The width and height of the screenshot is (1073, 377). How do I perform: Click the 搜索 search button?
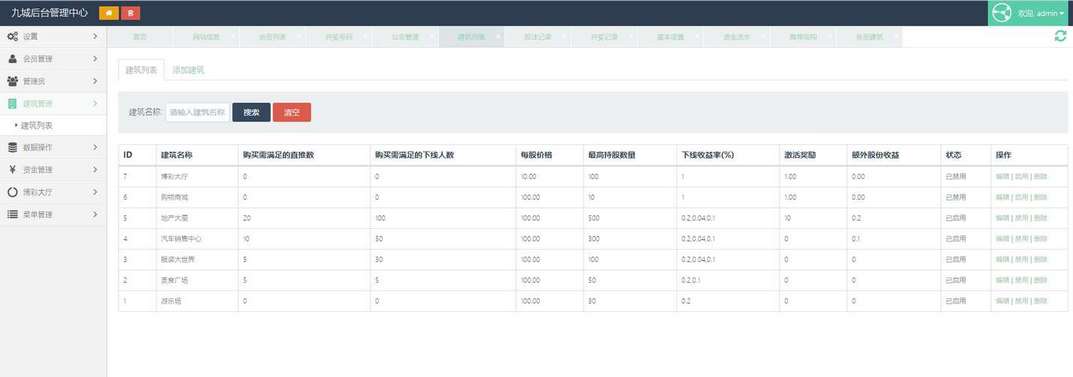click(x=251, y=112)
